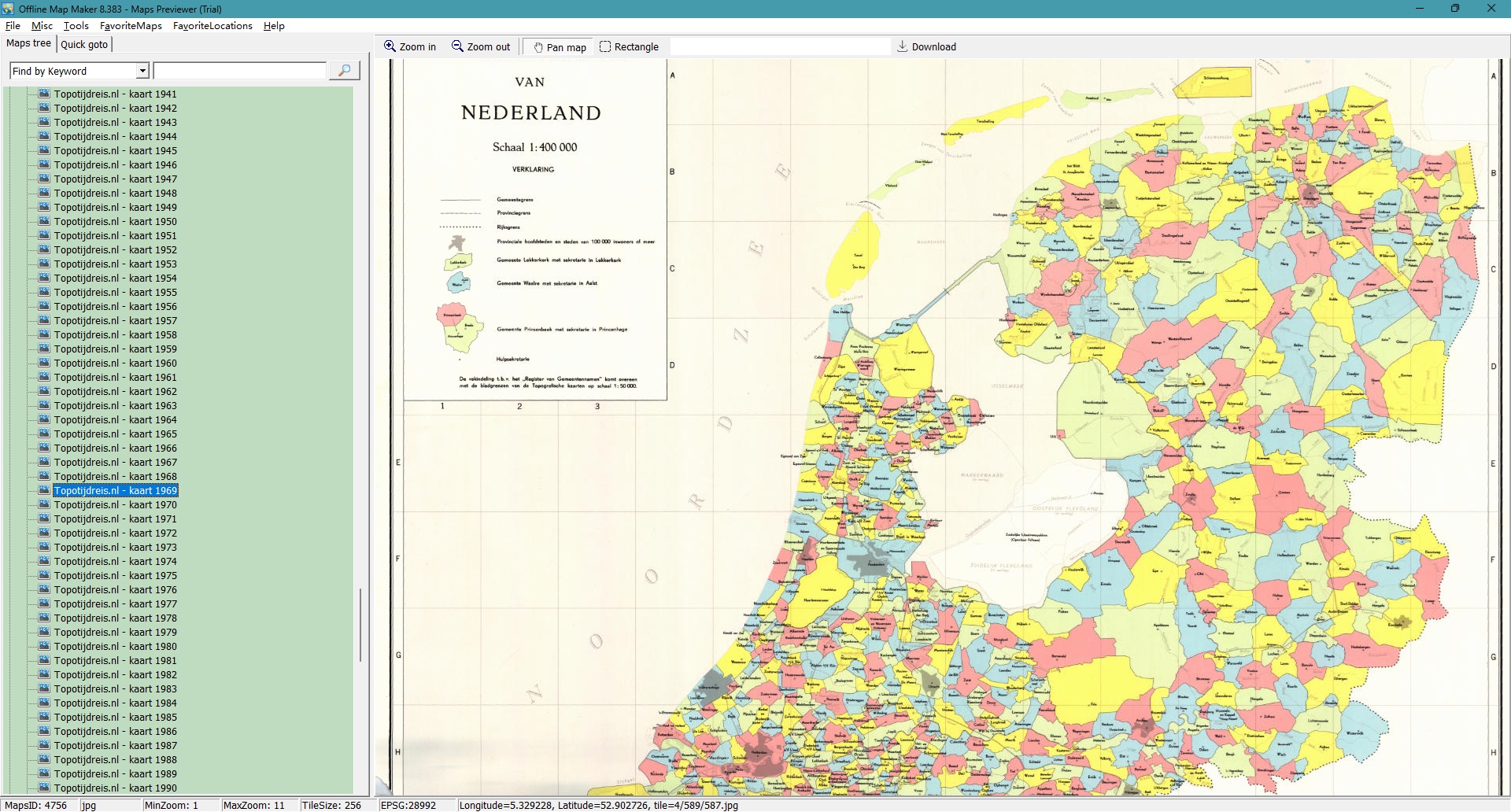
Task: Click the Zoom in magnifier icon
Action: point(390,46)
